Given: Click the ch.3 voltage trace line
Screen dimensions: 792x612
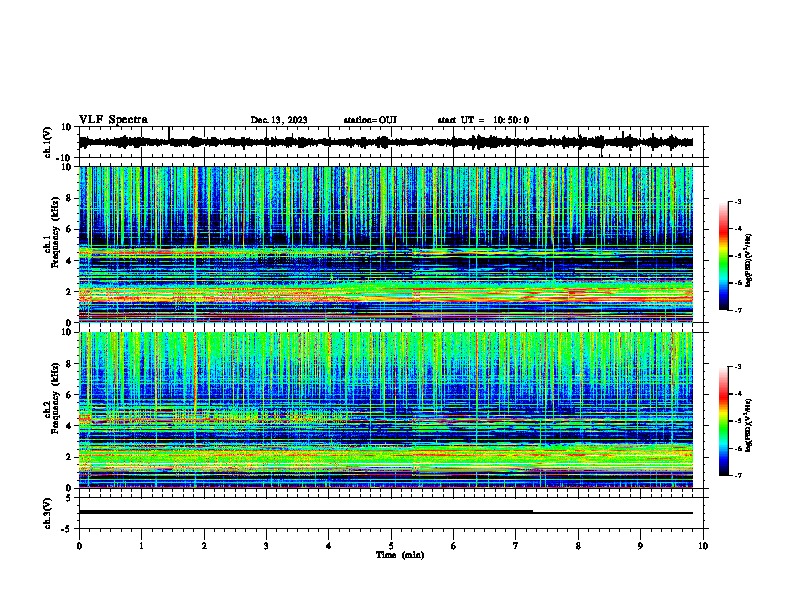Looking at the screenshot, I should tap(386, 512).
